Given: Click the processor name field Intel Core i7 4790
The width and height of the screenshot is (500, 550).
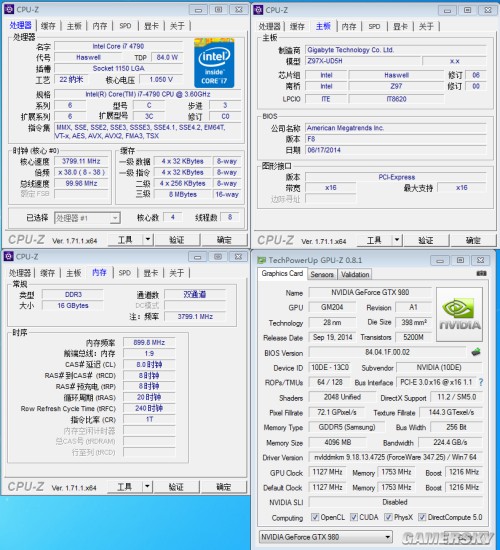Looking at the screenshot, I should pyautogui.click(x=119, y=46).
